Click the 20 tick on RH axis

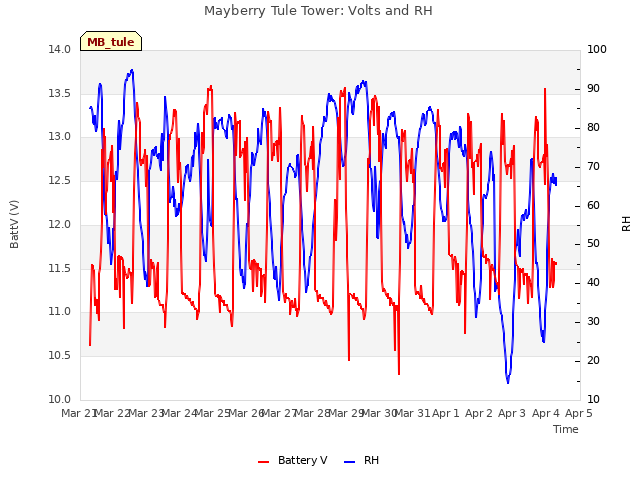(593, 360)
